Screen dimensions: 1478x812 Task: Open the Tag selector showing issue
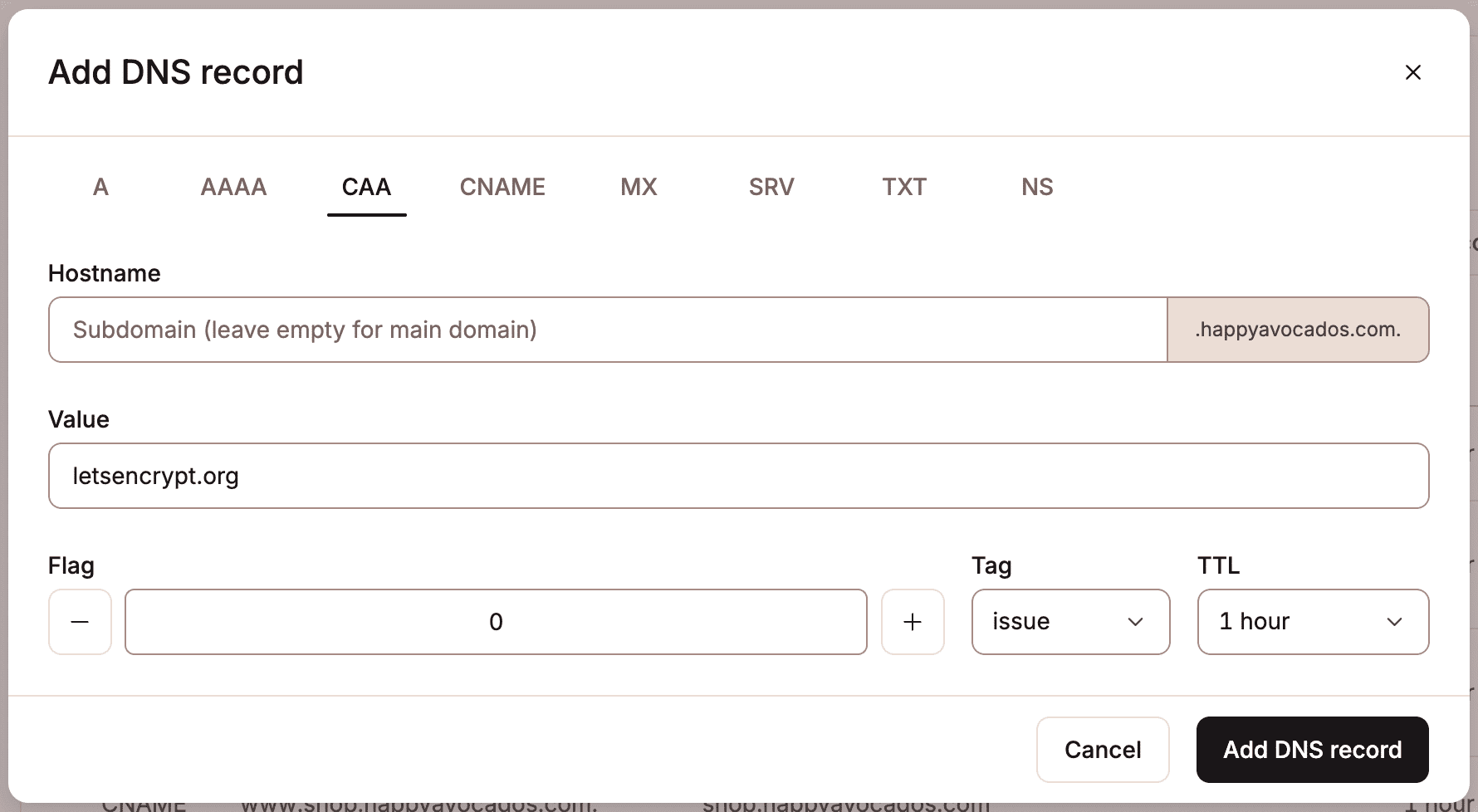point(1070,622)
